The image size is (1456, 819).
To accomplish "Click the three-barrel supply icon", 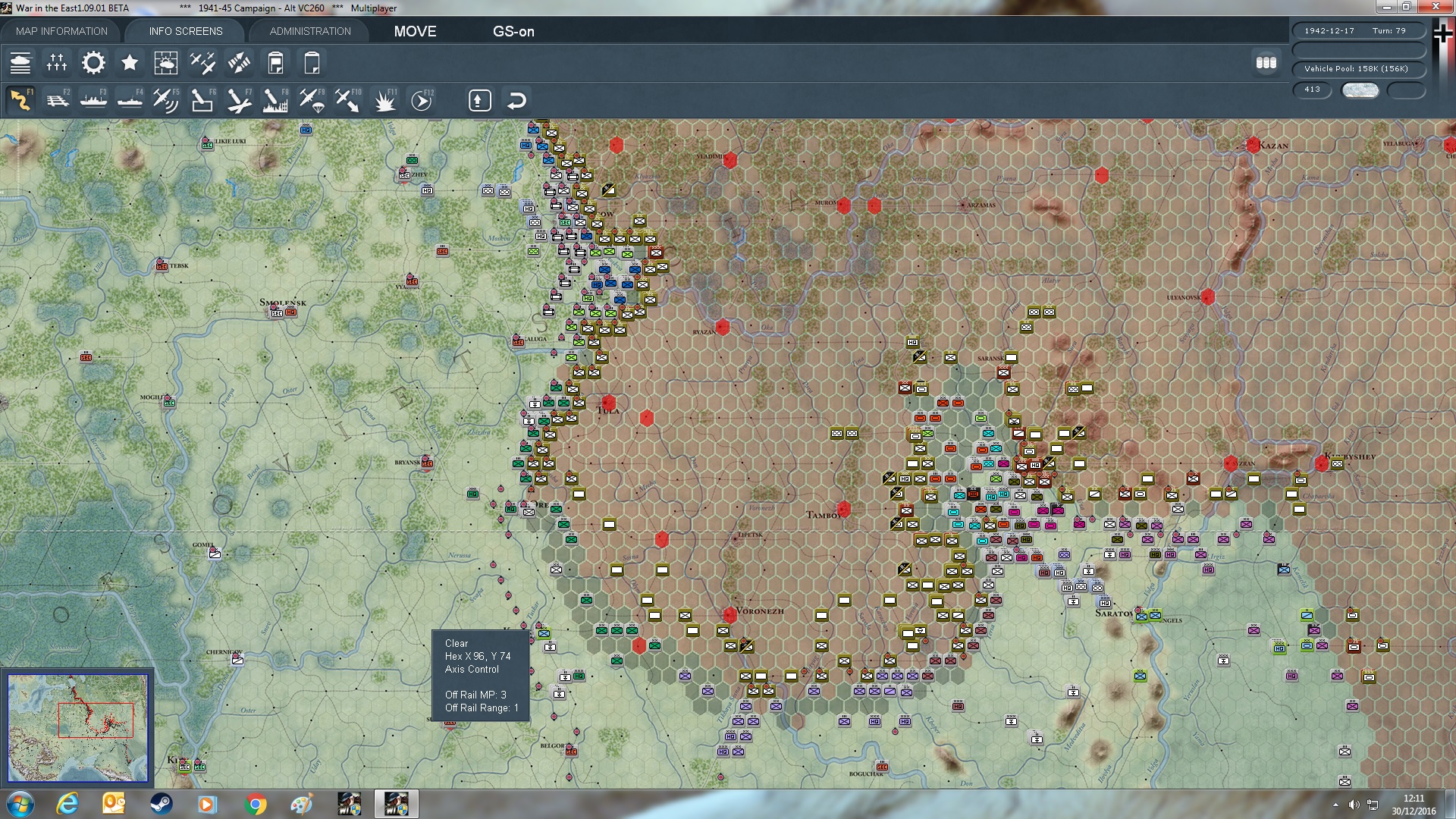I will click(x=1266, y=63).
